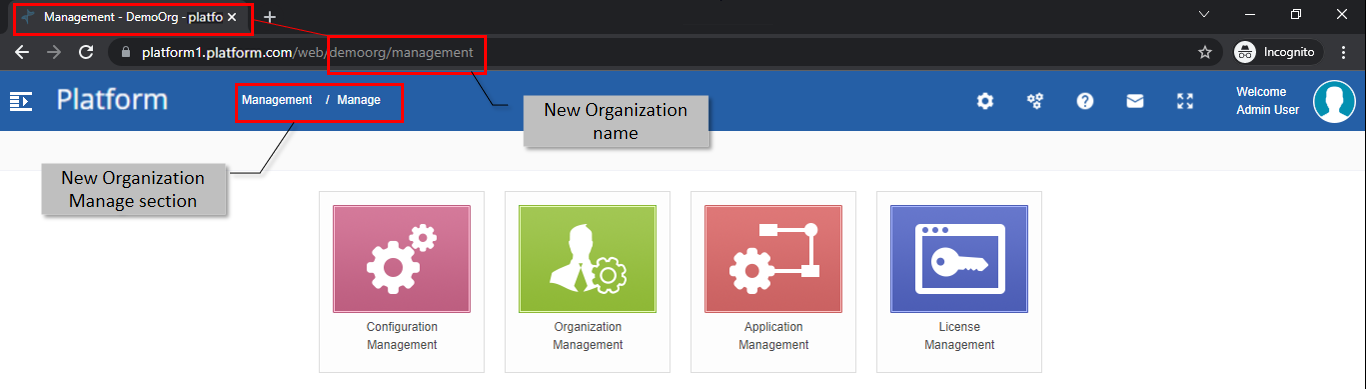The width and height of the screenshot is (1366, 389).
Task: Open the Application Management tile icon
Action: (773, 259)
